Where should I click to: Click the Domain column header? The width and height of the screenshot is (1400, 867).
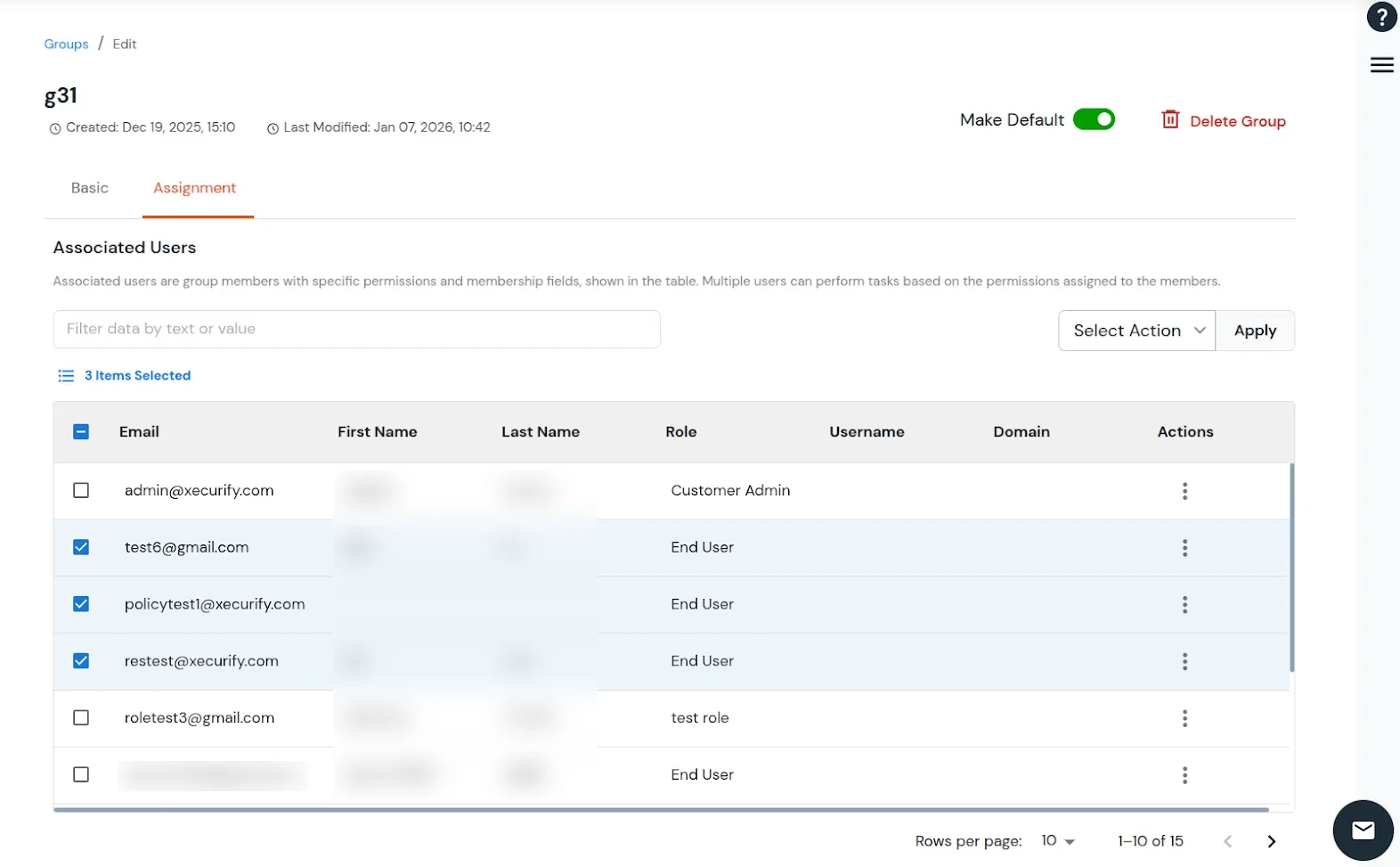pos(1022,432)
